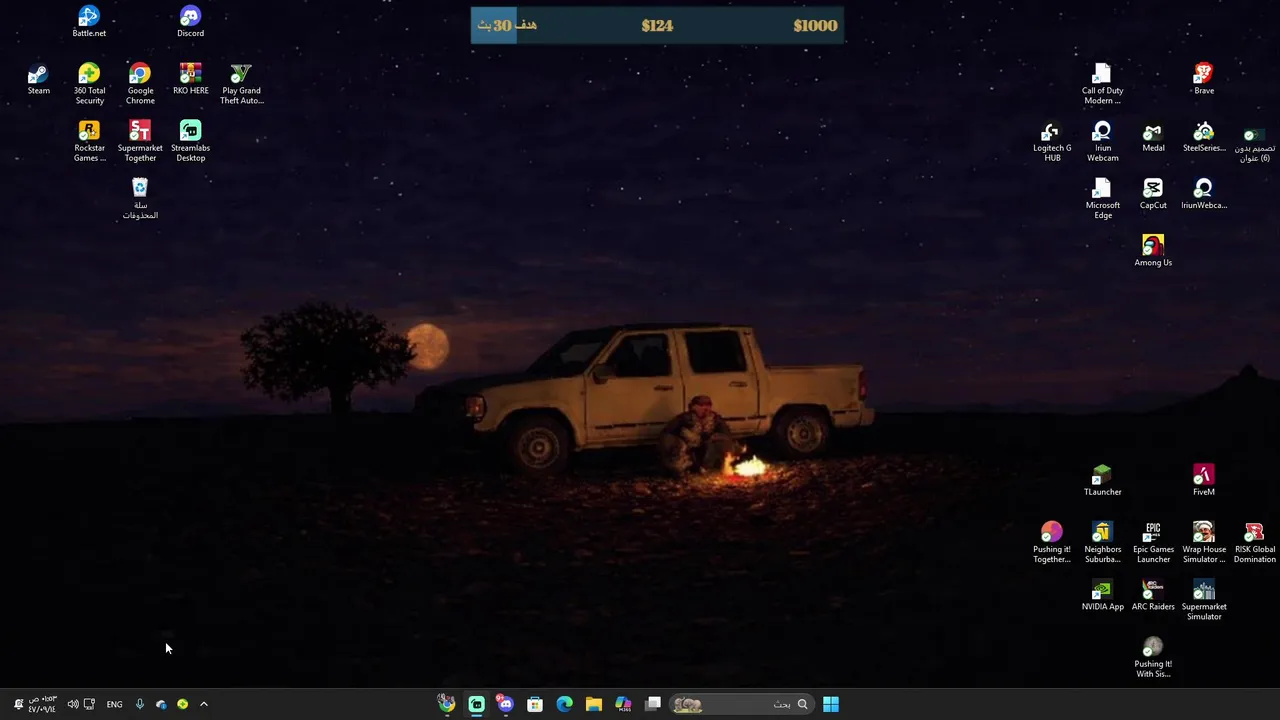Select Logitech G HUB icon
This screenshot has height=720, width=1280.
[x=1052, y=141]
